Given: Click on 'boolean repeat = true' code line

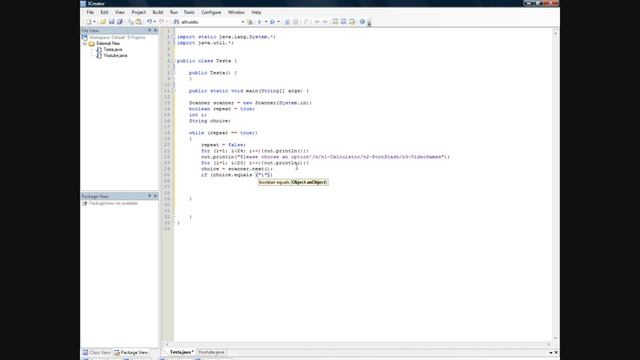Looking at the screenshot, I should tap(222, 109).
